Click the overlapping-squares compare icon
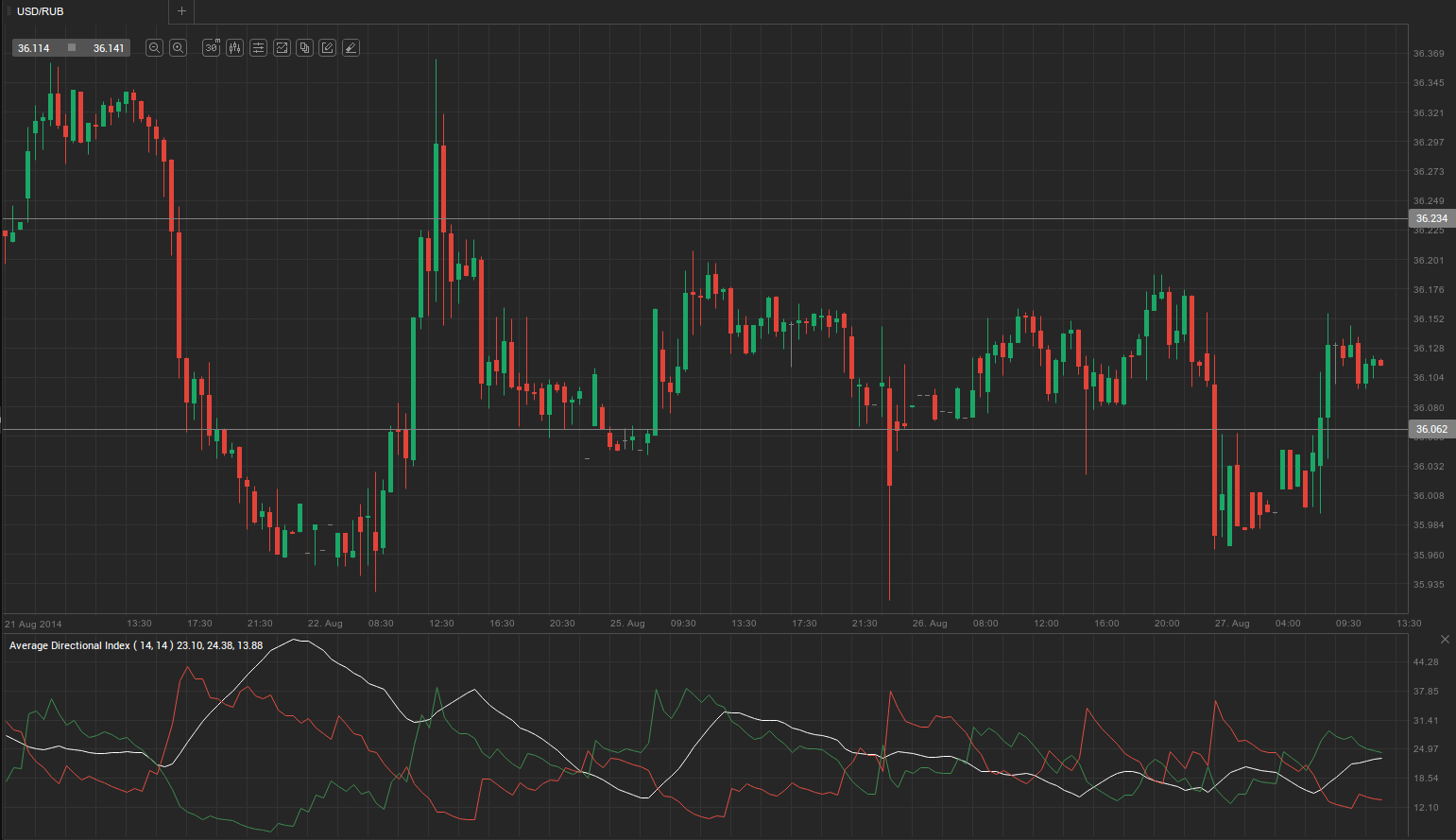 [304, 47]
